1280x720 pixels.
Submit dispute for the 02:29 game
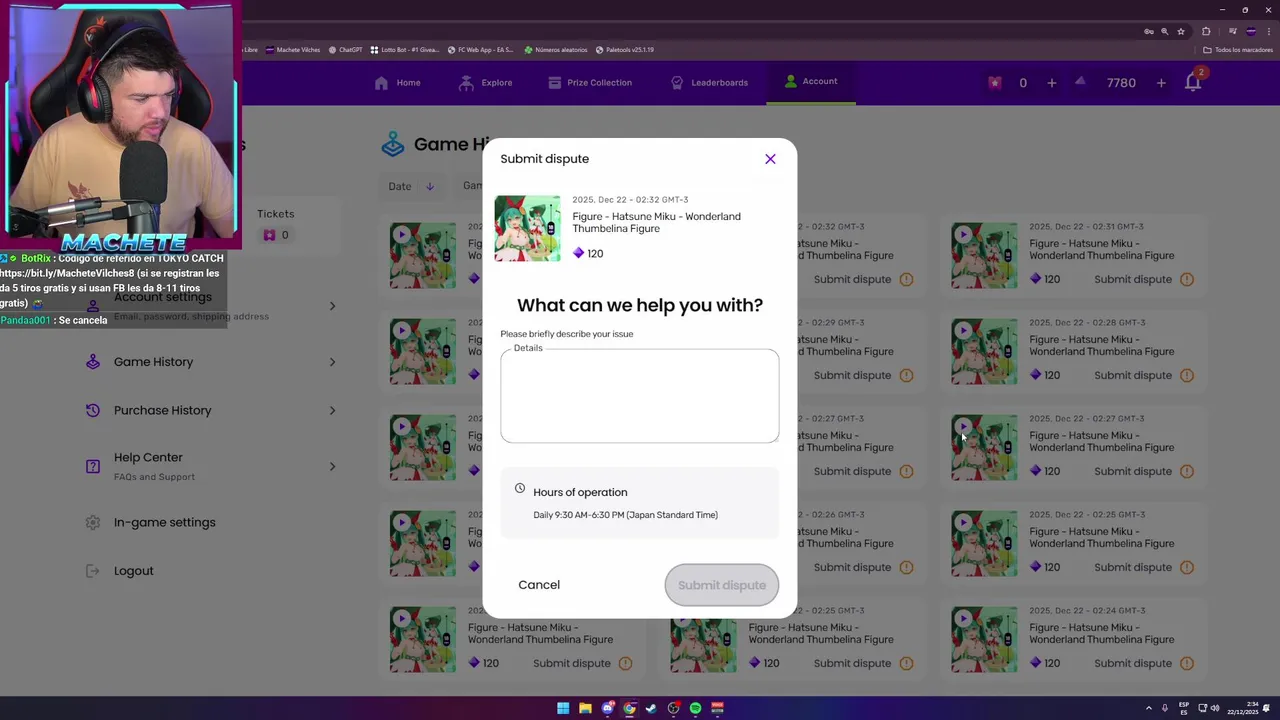[x=852, y=375]
